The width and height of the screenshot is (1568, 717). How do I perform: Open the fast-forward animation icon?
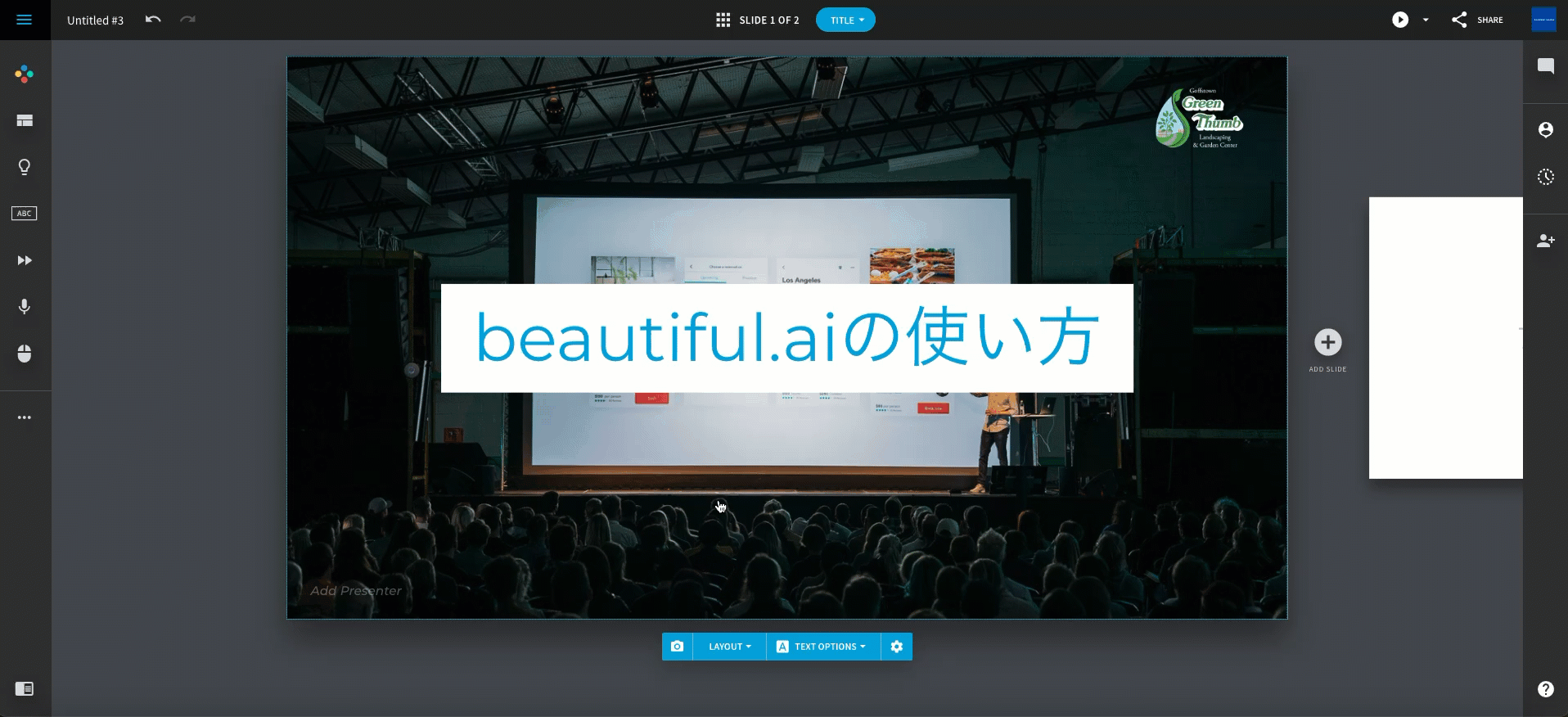click(25, 260)
